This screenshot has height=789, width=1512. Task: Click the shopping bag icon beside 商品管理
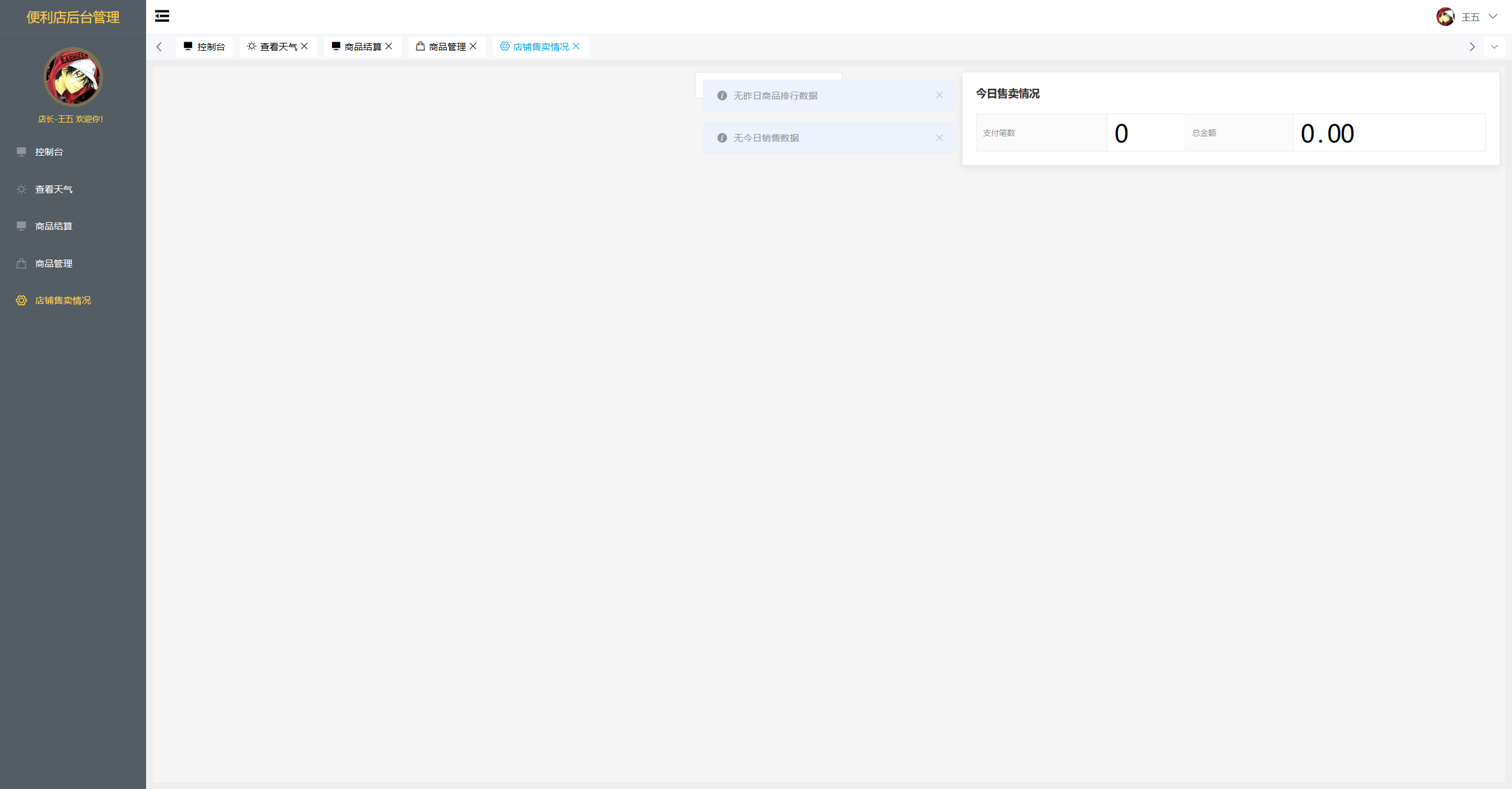(21, 263)
